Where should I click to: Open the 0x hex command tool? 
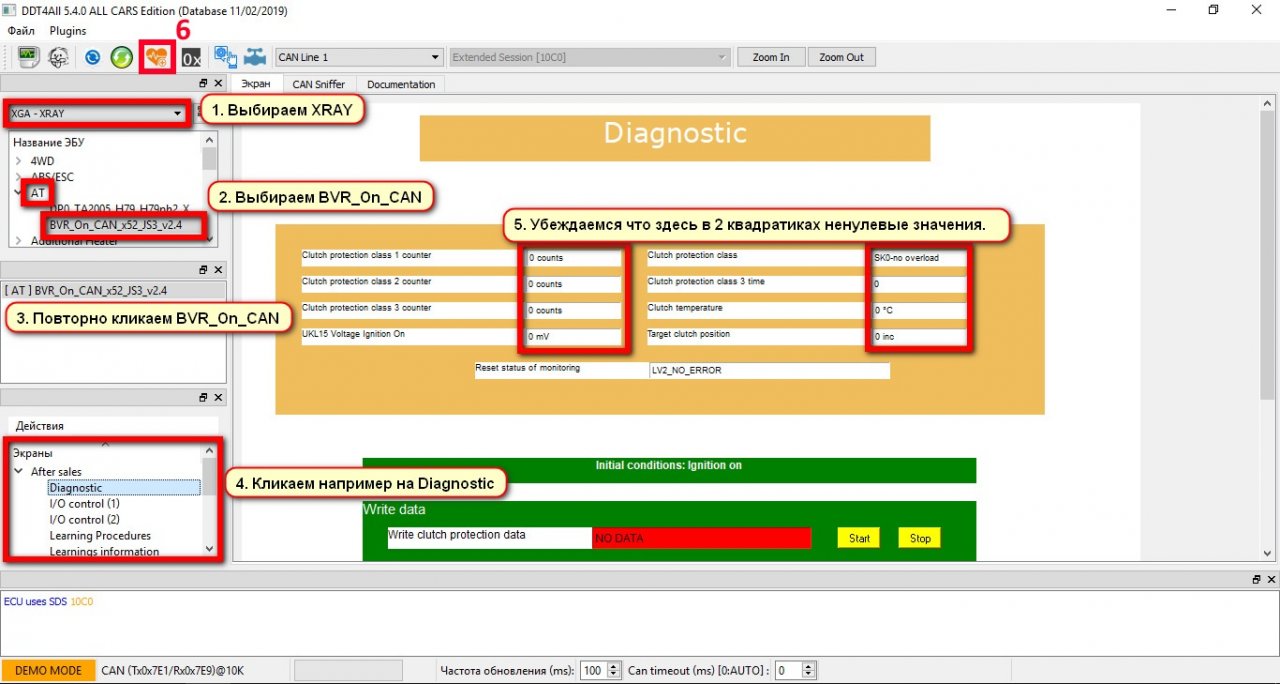pos(192,57)
